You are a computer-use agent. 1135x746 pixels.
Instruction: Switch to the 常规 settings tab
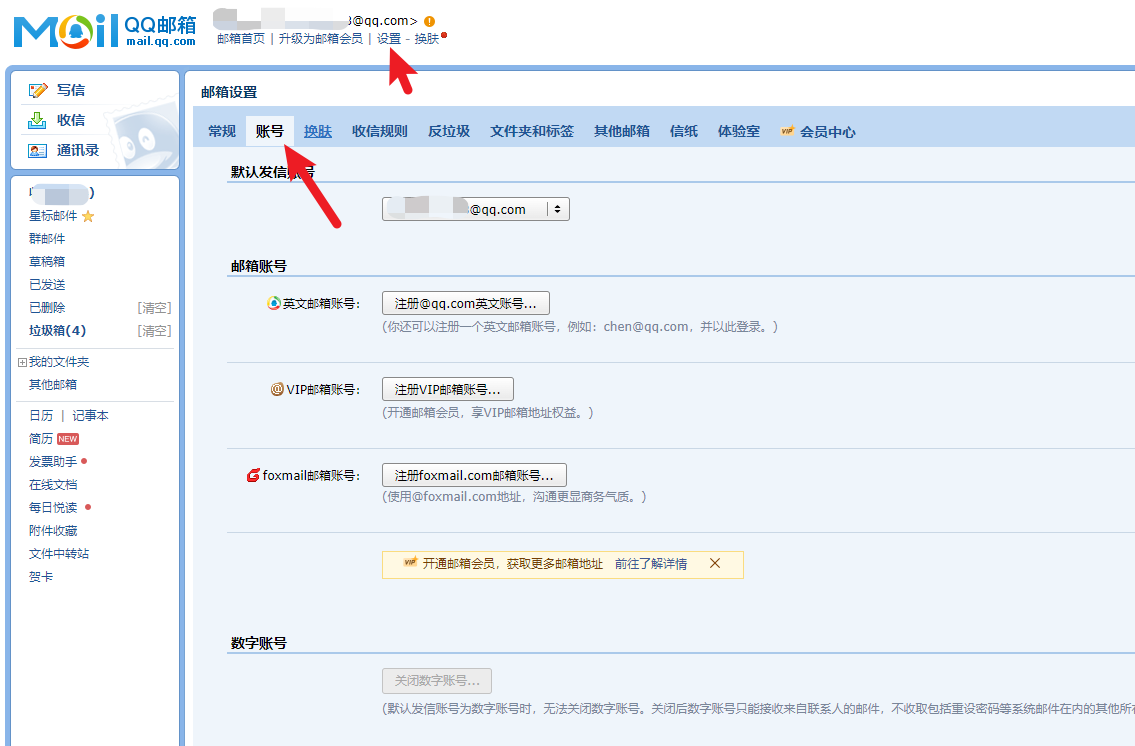click(222, 131)
